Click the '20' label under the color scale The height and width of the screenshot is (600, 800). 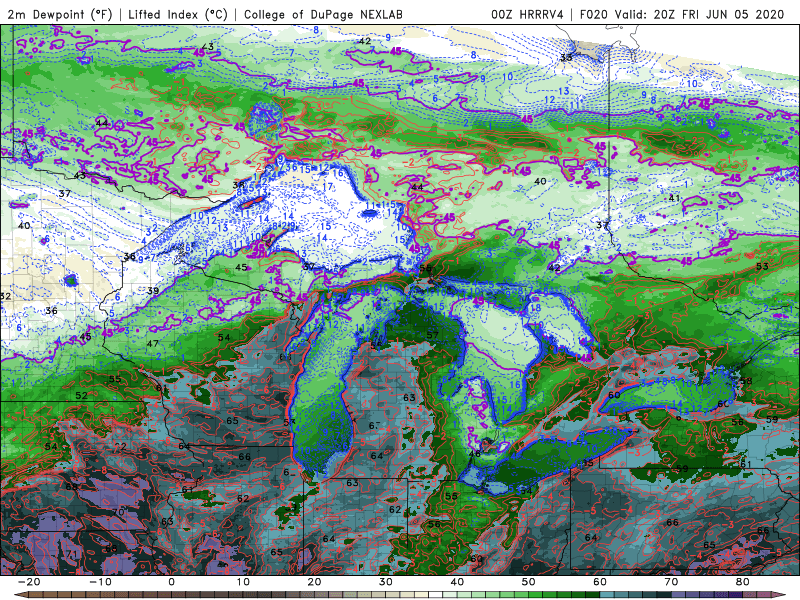pos(314,582)
